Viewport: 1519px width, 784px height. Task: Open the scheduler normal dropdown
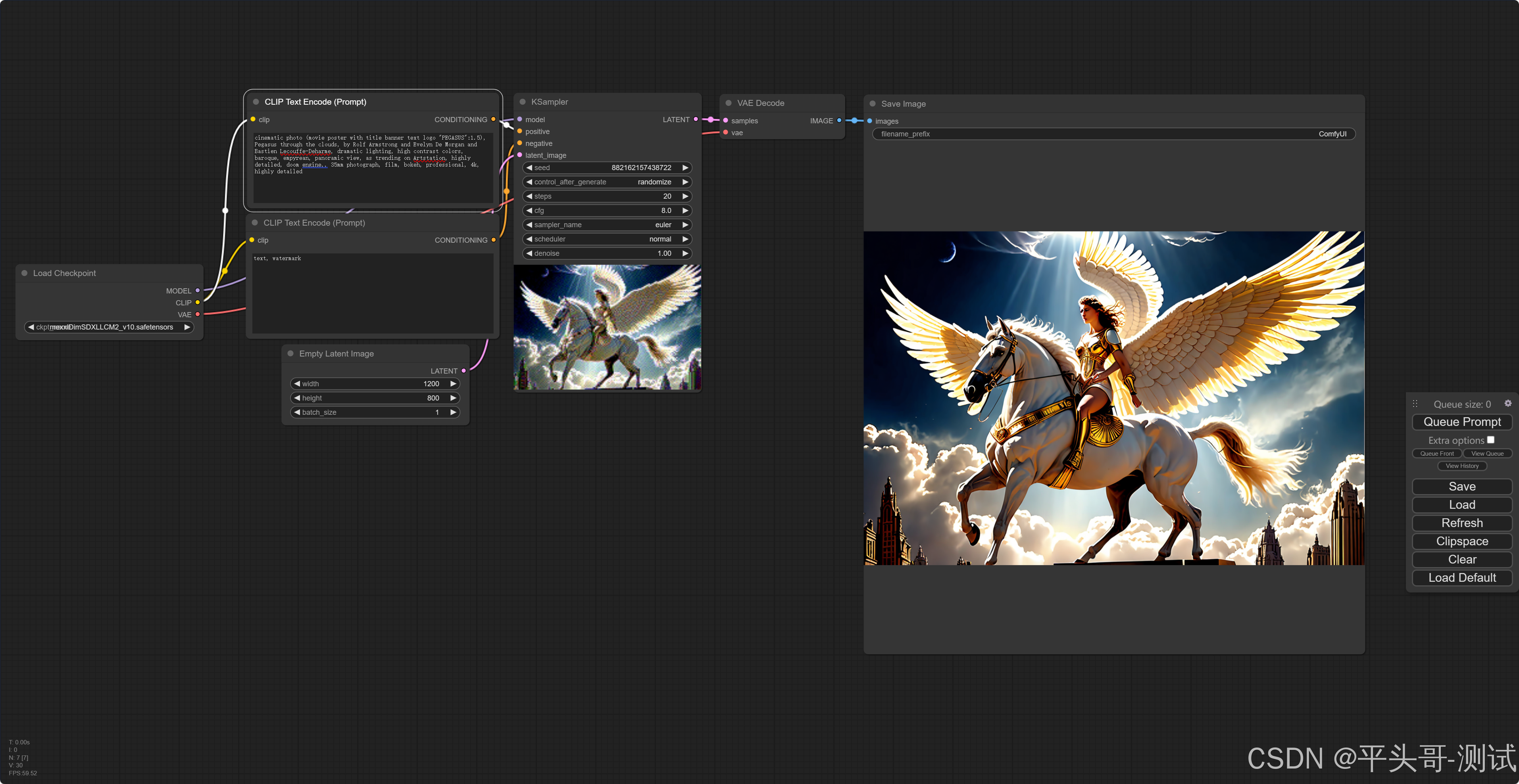click(x=607, y=240)
